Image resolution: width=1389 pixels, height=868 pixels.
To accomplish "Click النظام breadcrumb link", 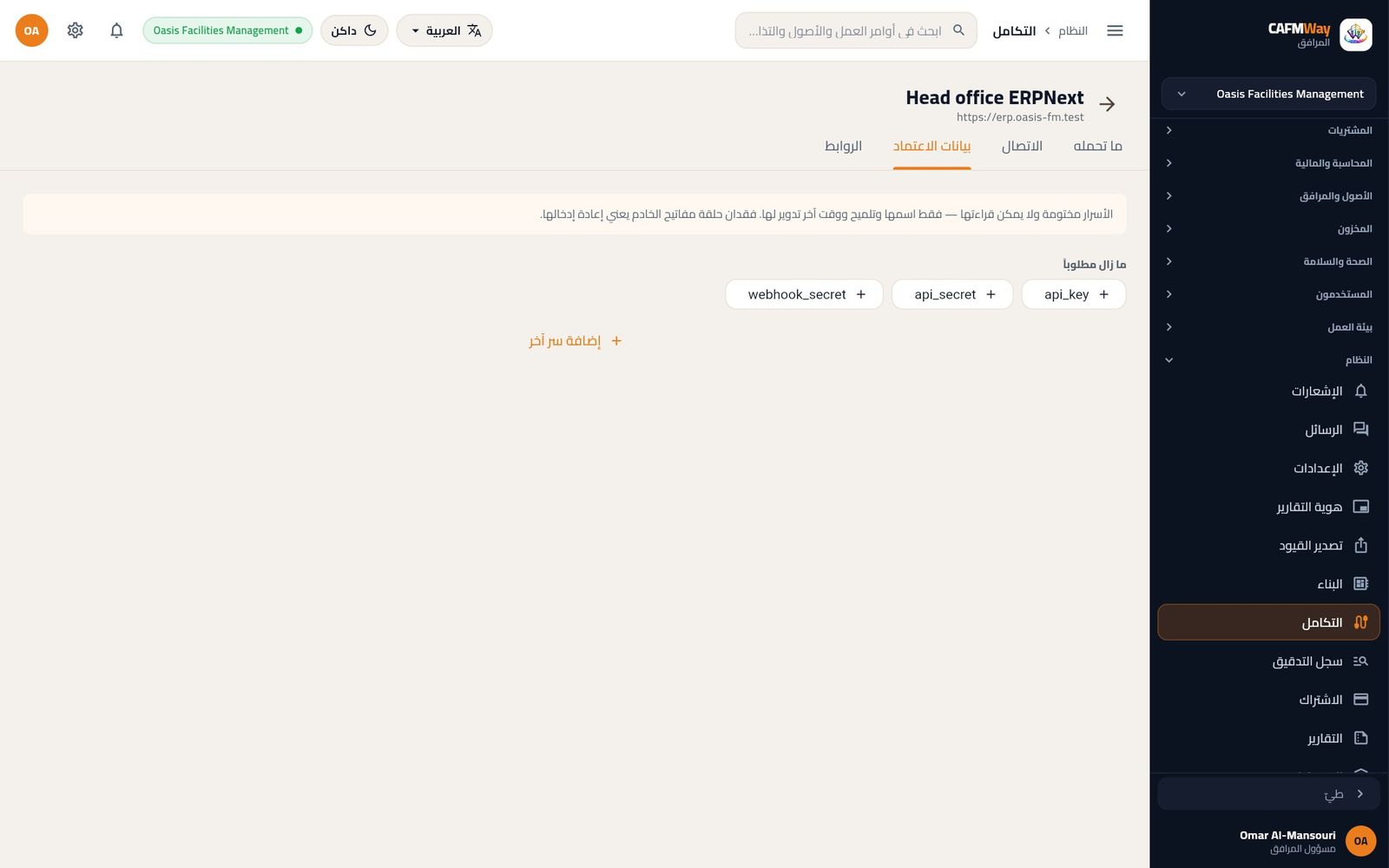I will [1072, 30].
